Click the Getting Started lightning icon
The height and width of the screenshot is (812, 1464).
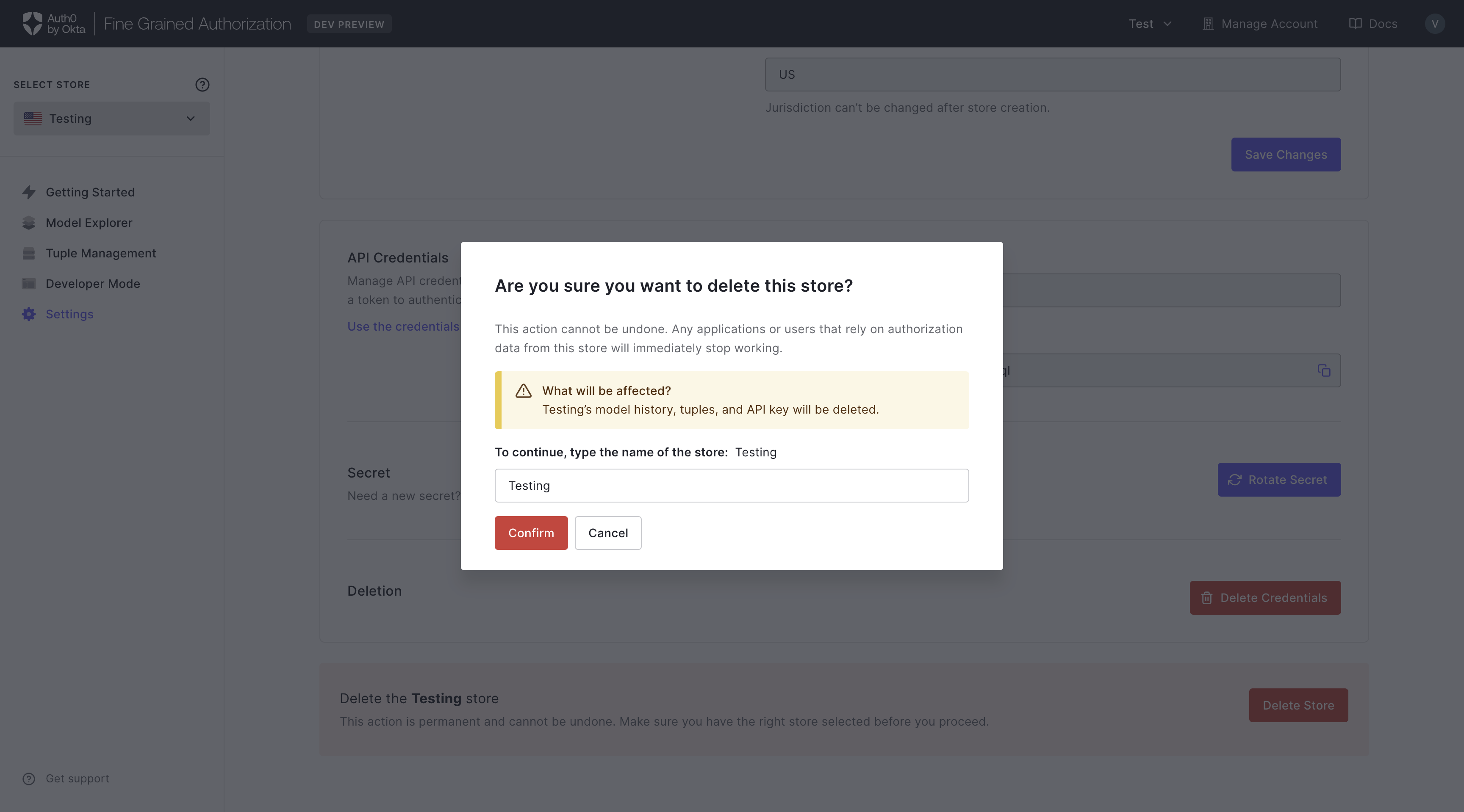point(29,192)
